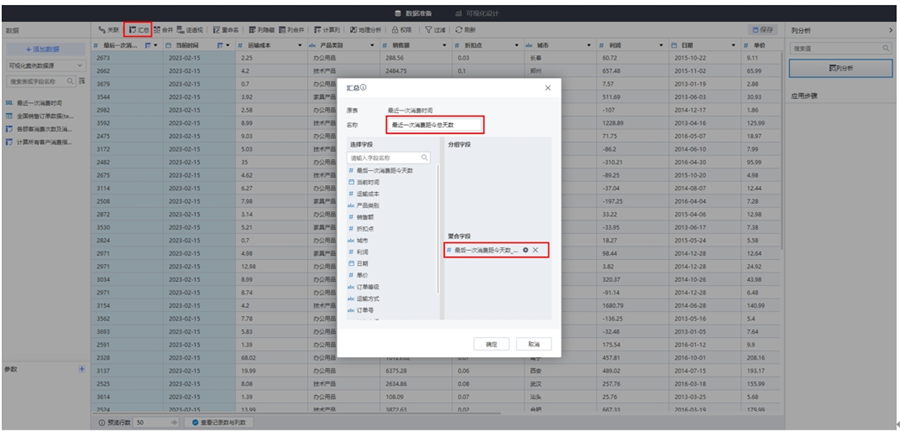Collapse the 列分析 panel using chevron
This screenshot has height=431, width=900.
pos(891,31)
